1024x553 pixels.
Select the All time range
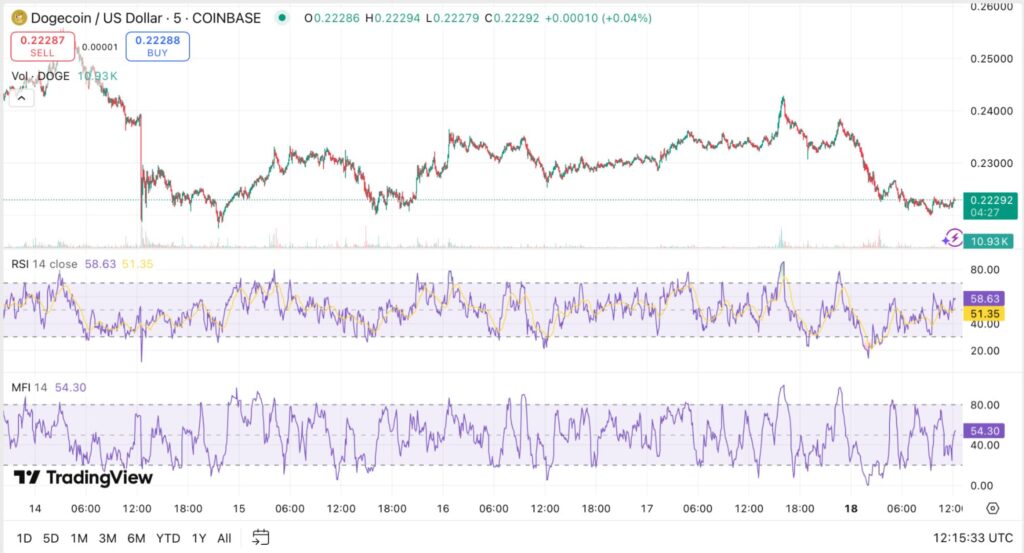[224, 538]
